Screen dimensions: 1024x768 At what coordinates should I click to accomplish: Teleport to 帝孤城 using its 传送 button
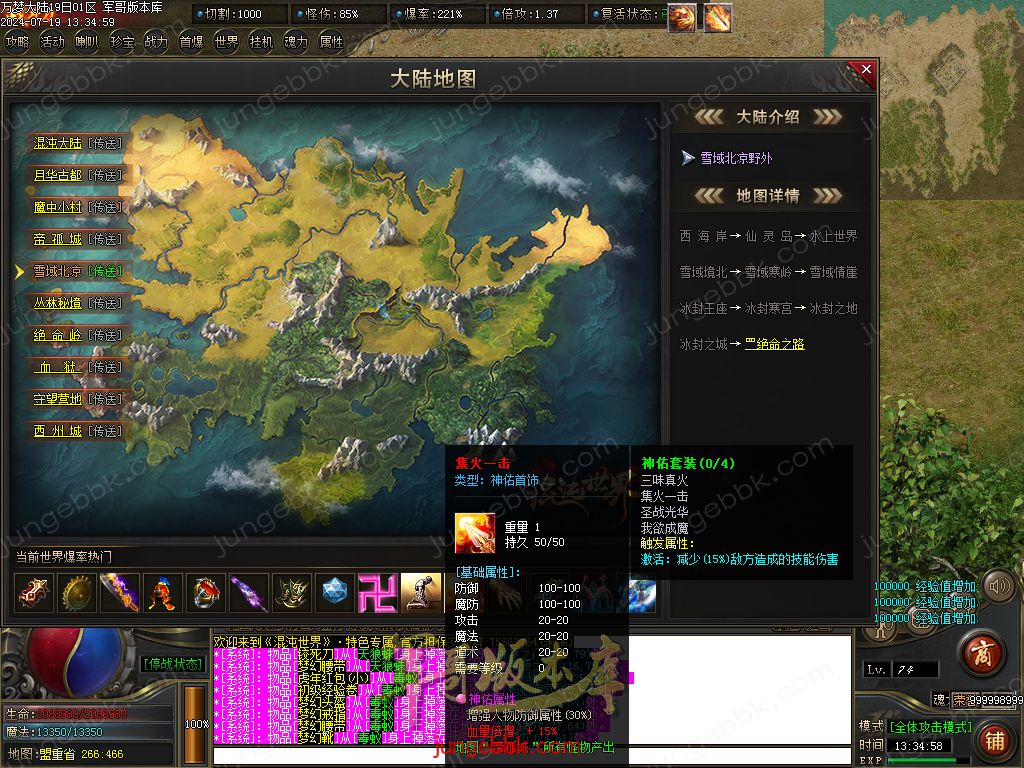coord(104,239)
